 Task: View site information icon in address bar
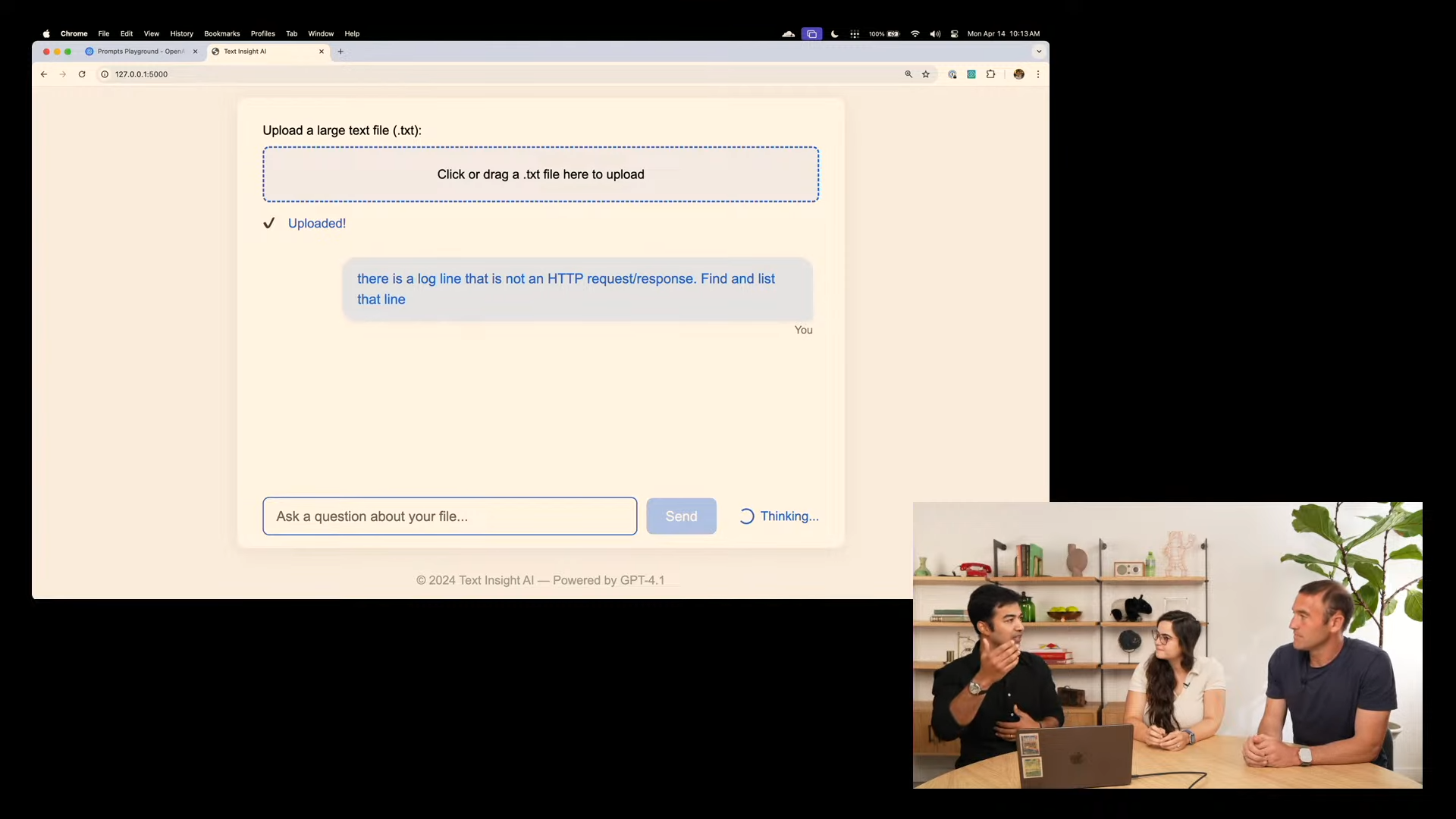(x=105, y=74)
